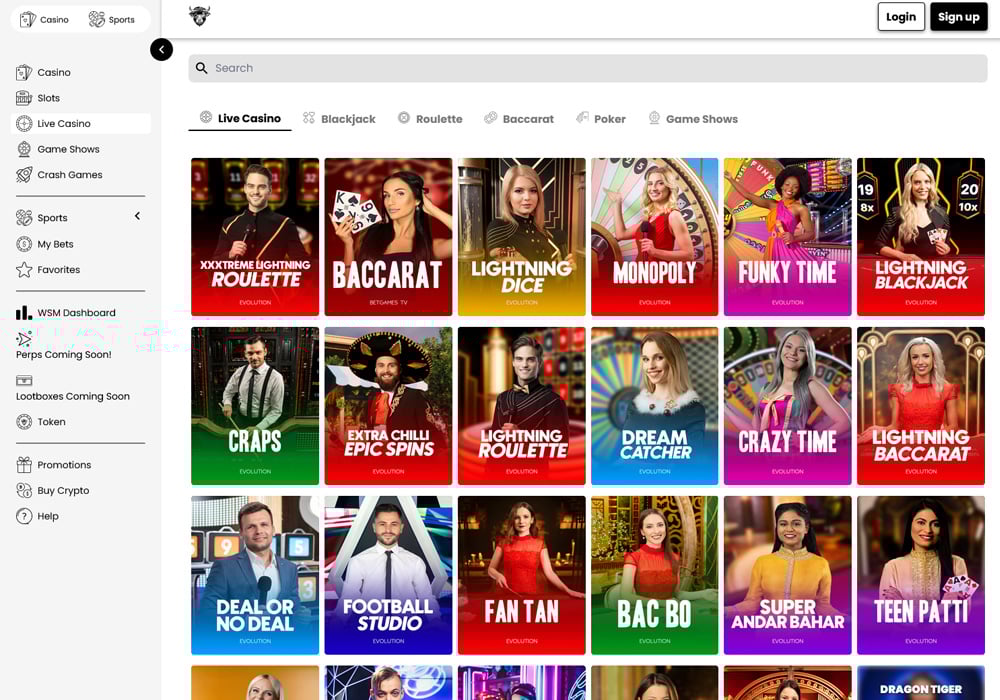Open the Baccarat Betgames TV game
1000x700 pixels.
[x=388, y=237]
